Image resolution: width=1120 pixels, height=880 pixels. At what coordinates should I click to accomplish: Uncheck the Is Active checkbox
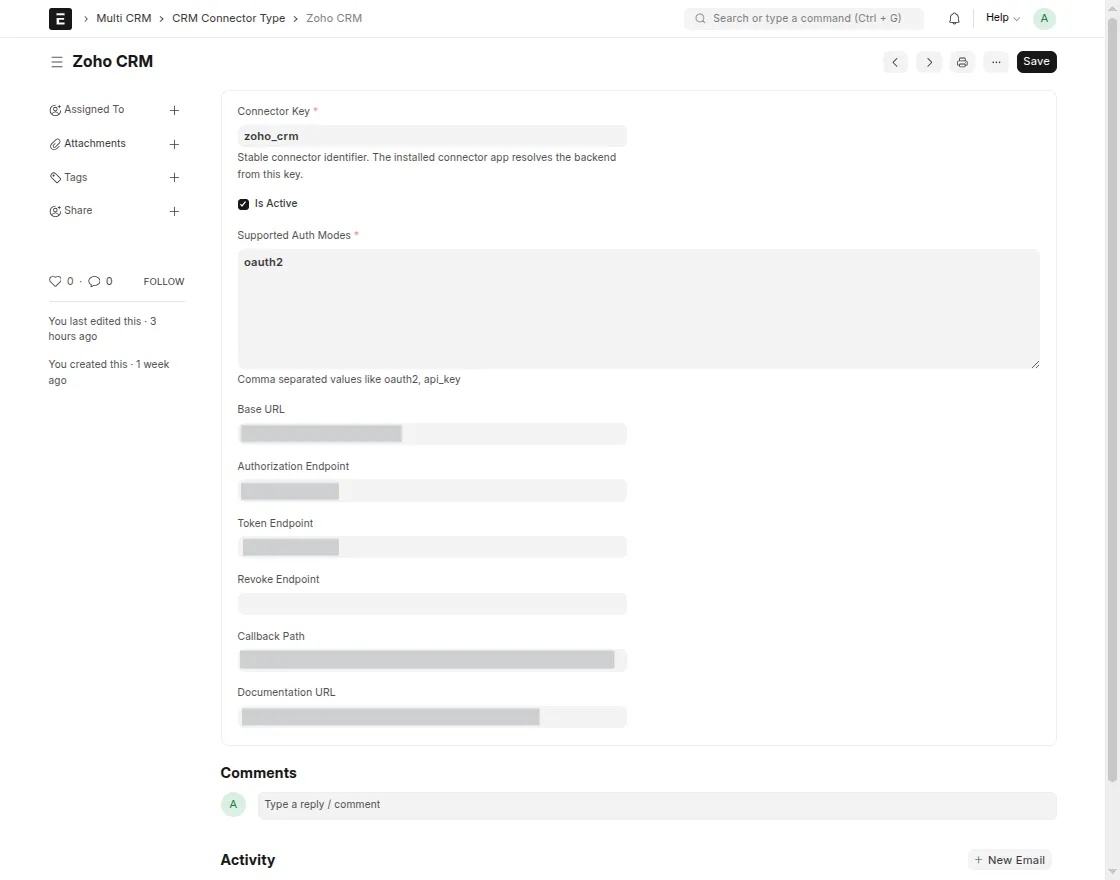coord(244,204)
